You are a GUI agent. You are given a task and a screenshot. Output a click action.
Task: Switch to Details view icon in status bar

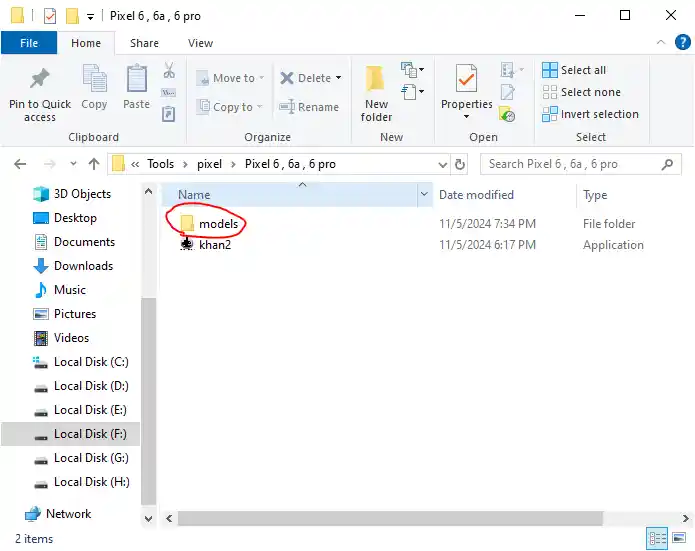(657, 539)
